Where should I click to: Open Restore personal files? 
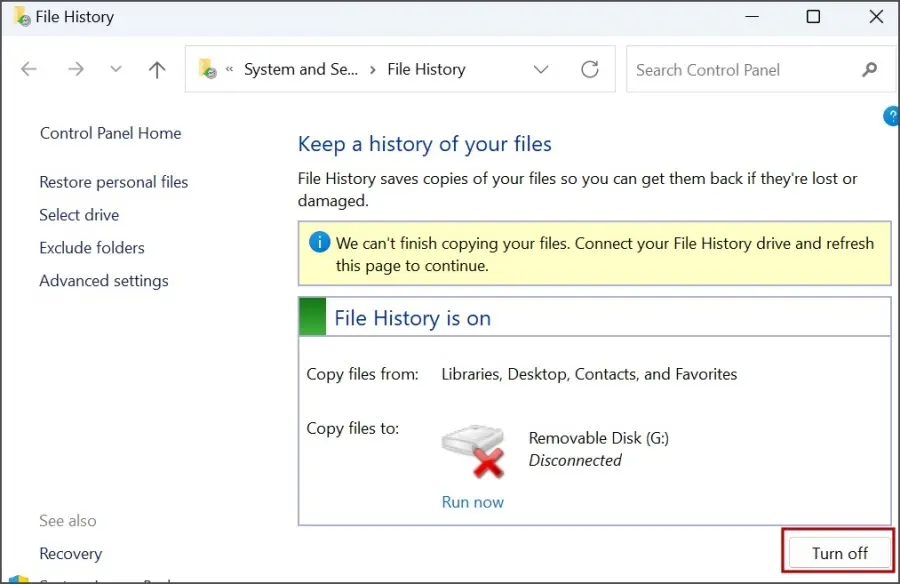[x=114, y=182]
